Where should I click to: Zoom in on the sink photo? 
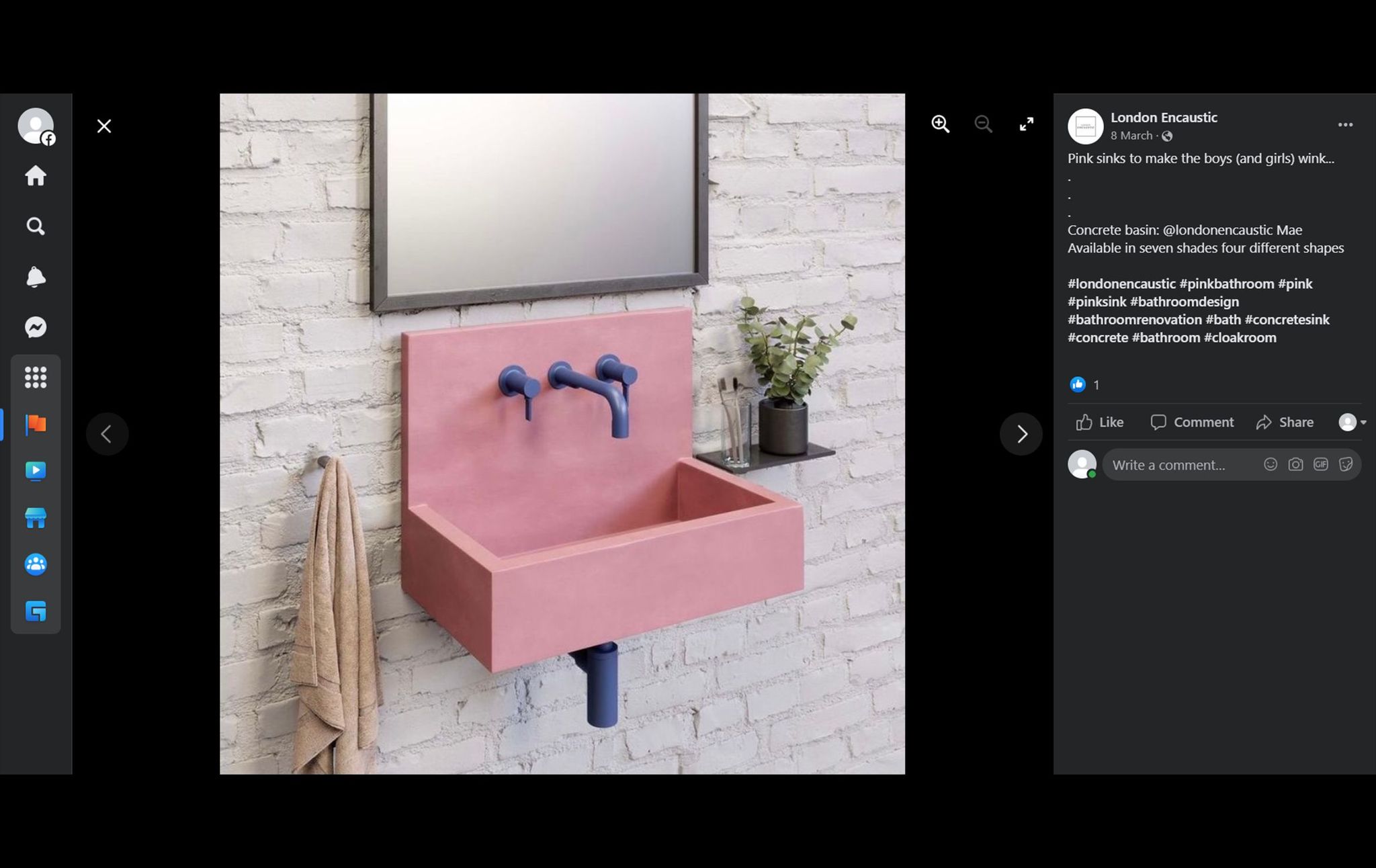941,124
